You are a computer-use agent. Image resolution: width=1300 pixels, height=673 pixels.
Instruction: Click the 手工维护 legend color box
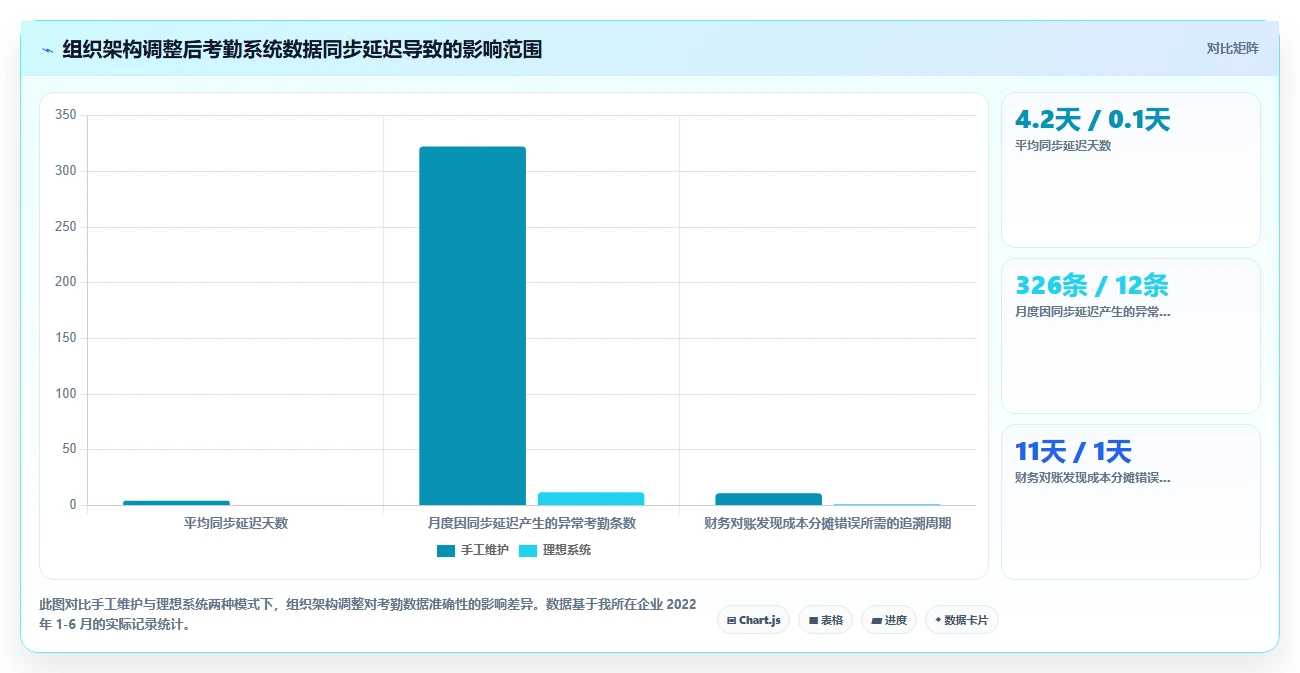[445, 551]
